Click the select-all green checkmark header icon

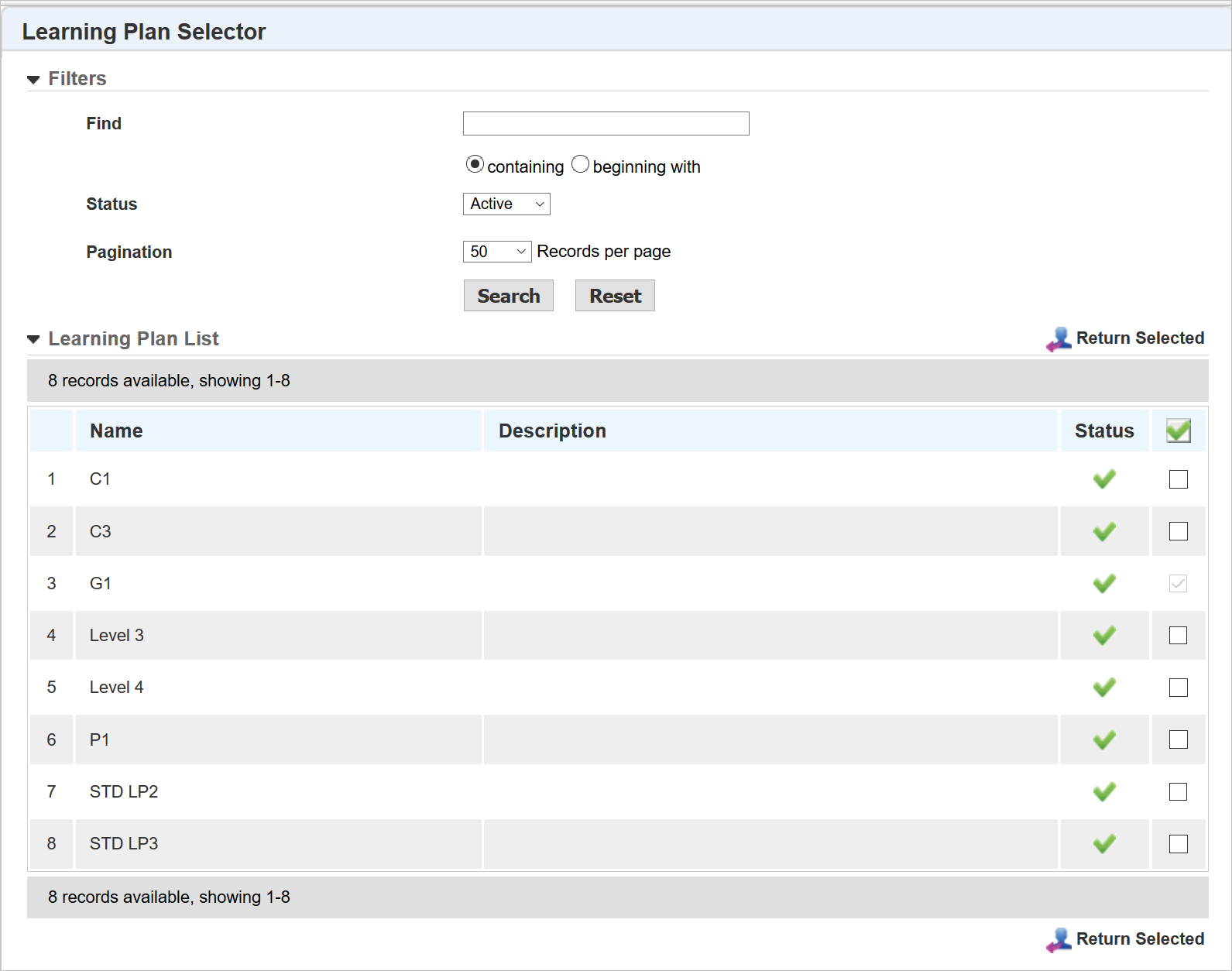1178,431
